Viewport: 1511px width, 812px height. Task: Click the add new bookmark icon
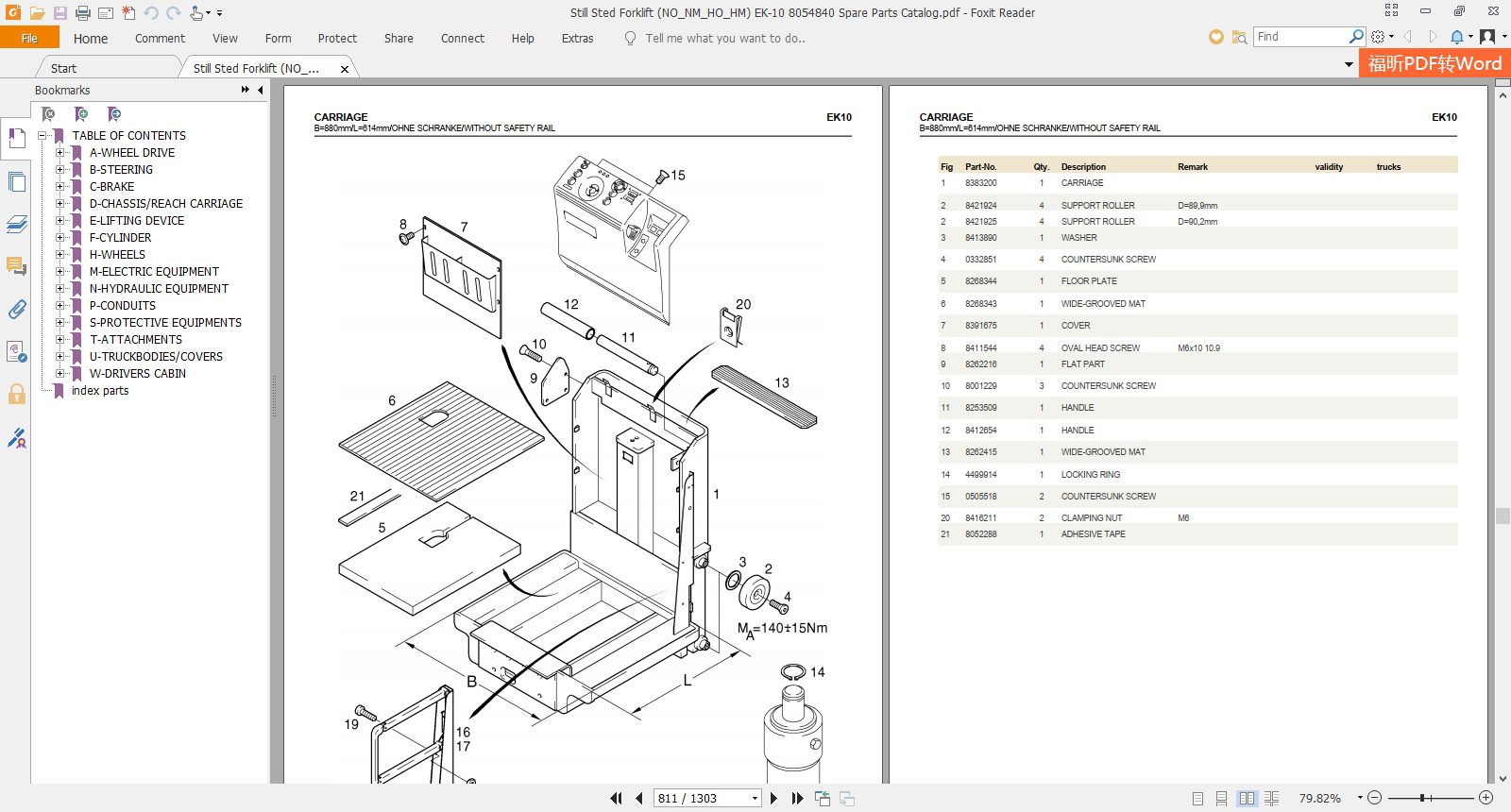81,114
